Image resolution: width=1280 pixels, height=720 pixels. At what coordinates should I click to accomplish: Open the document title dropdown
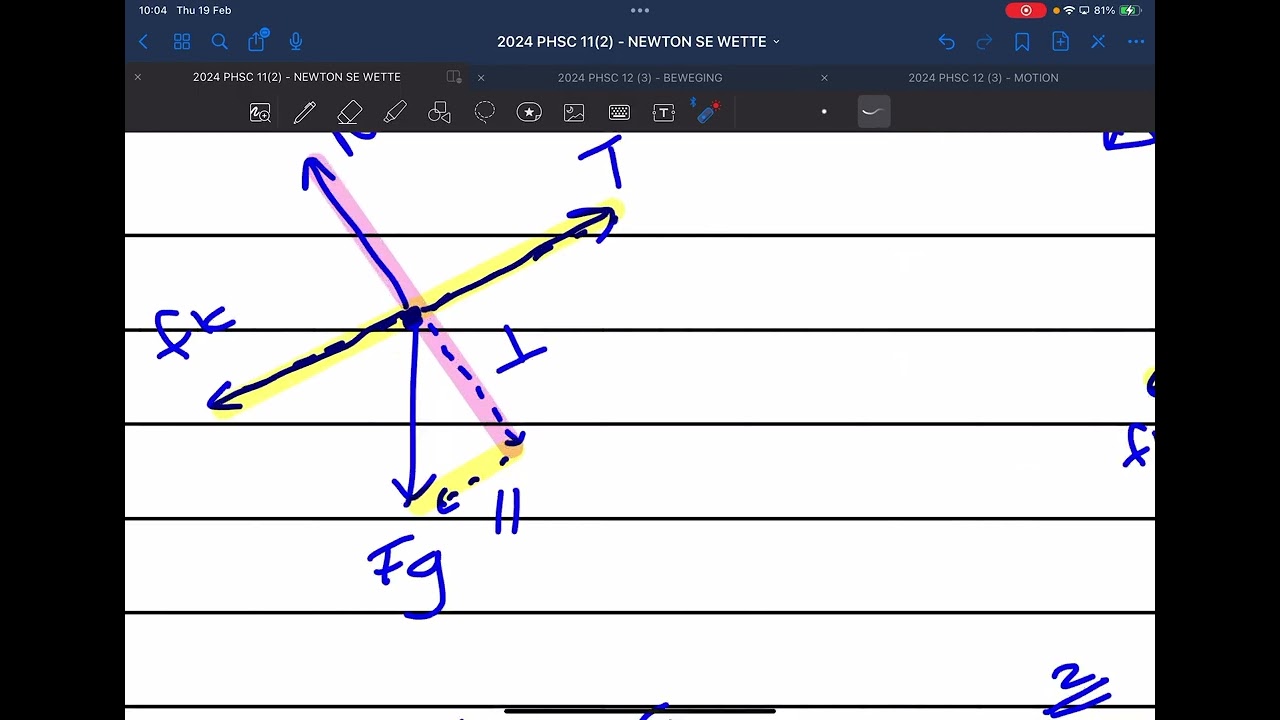click(639, 42)
